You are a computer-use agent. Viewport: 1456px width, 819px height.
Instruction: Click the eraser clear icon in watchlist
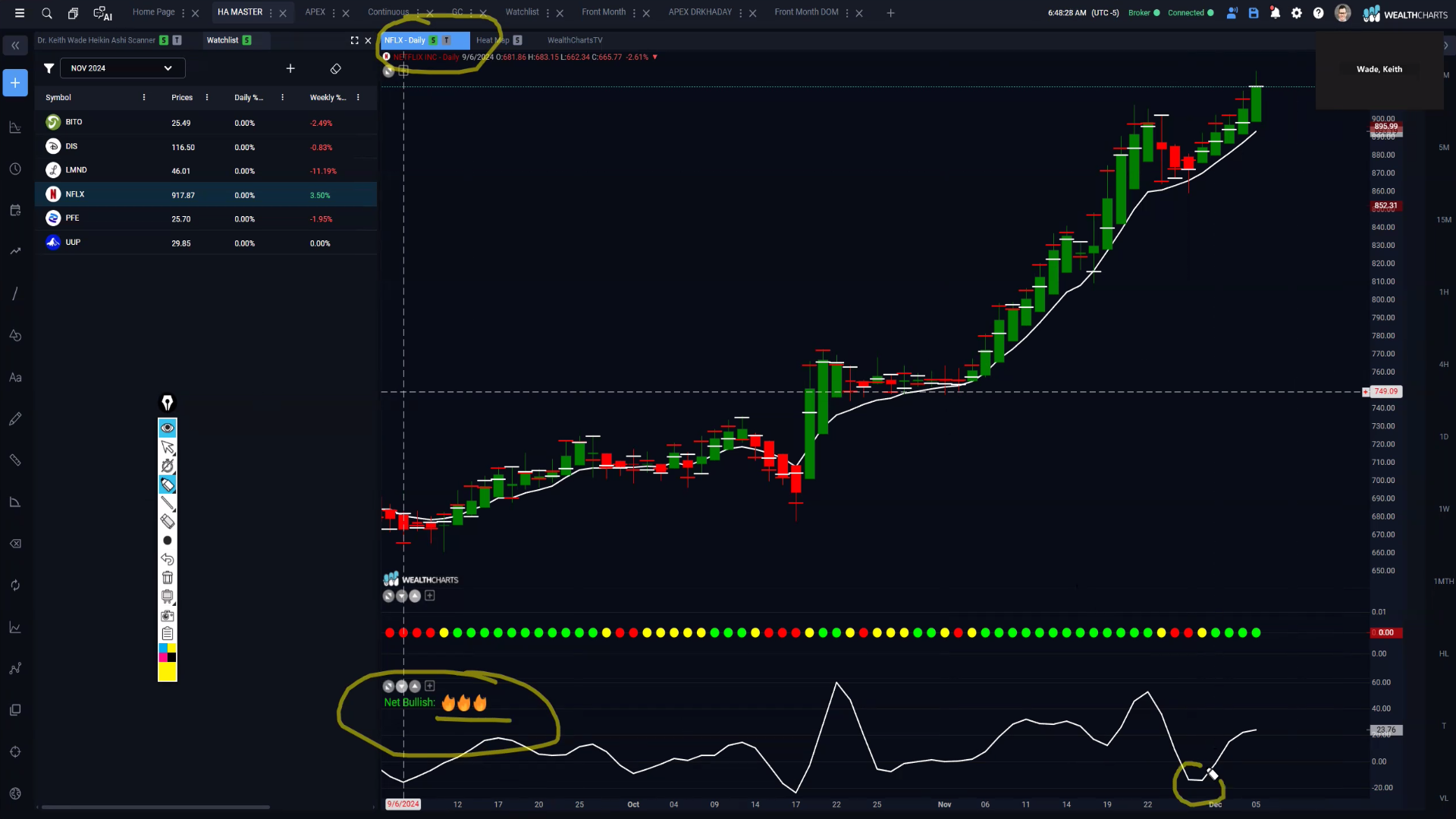coord(336,68)
